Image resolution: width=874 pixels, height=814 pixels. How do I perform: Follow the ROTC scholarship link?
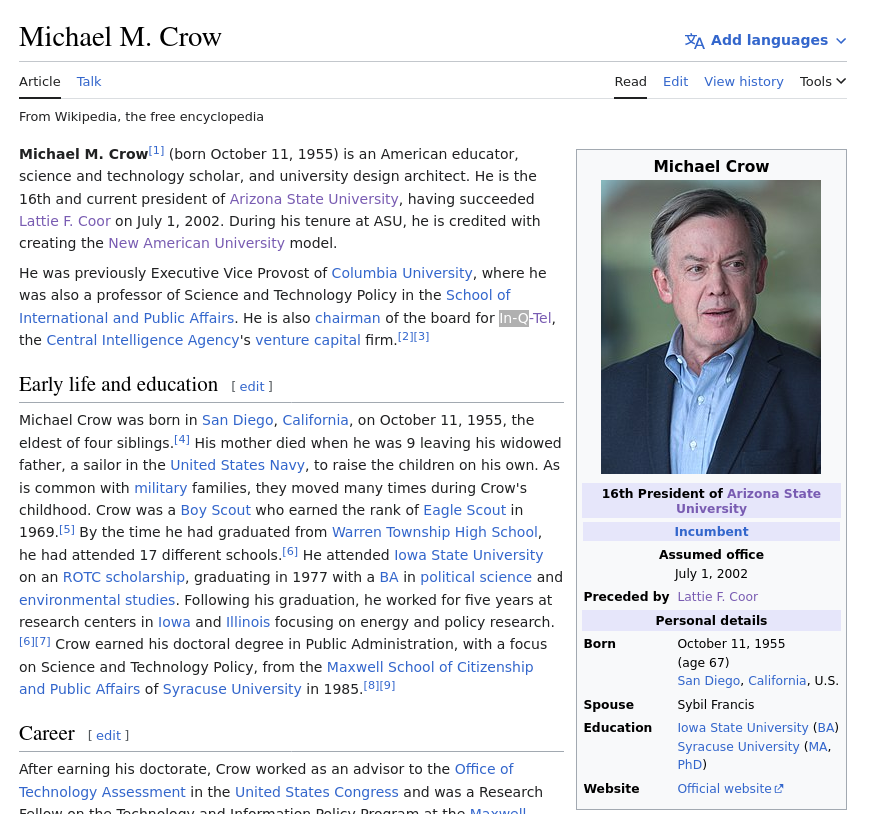[x=124, y=577]
